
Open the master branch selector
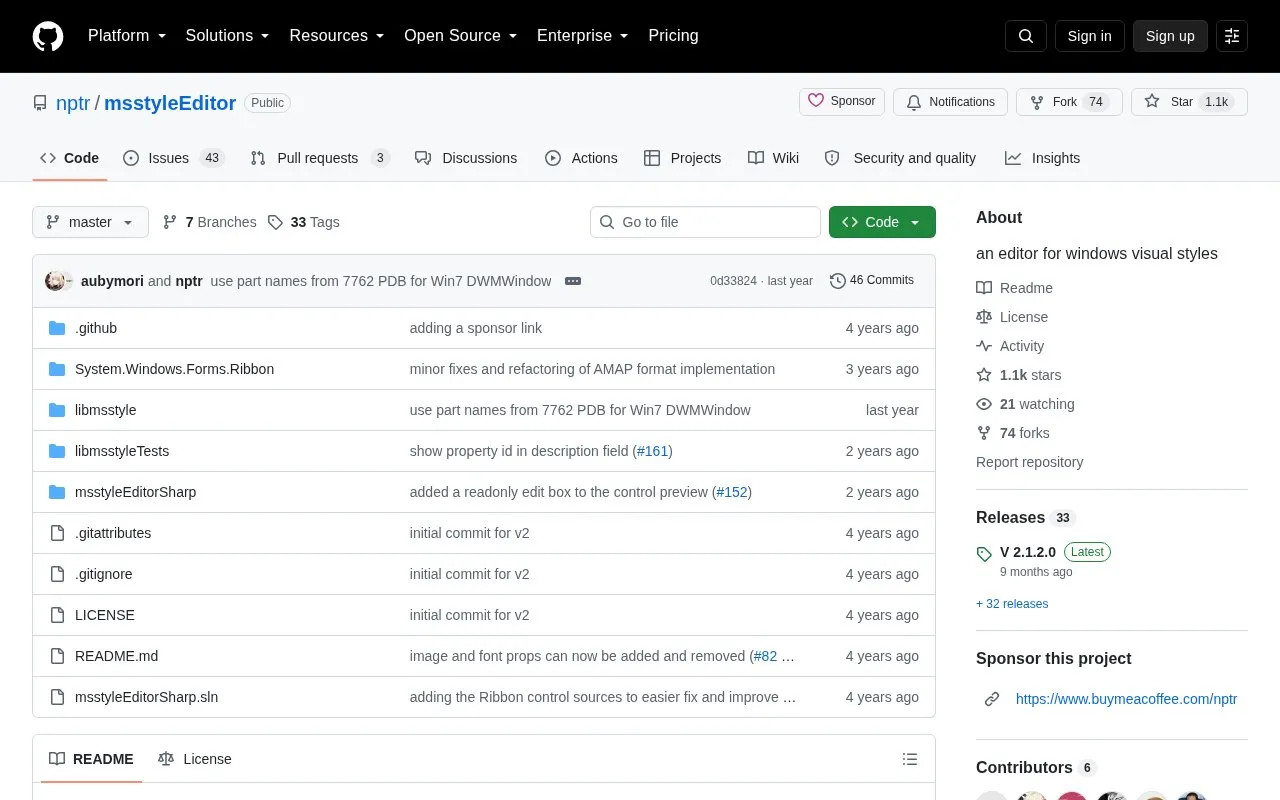pyautogui.click(x=90, y=222)
